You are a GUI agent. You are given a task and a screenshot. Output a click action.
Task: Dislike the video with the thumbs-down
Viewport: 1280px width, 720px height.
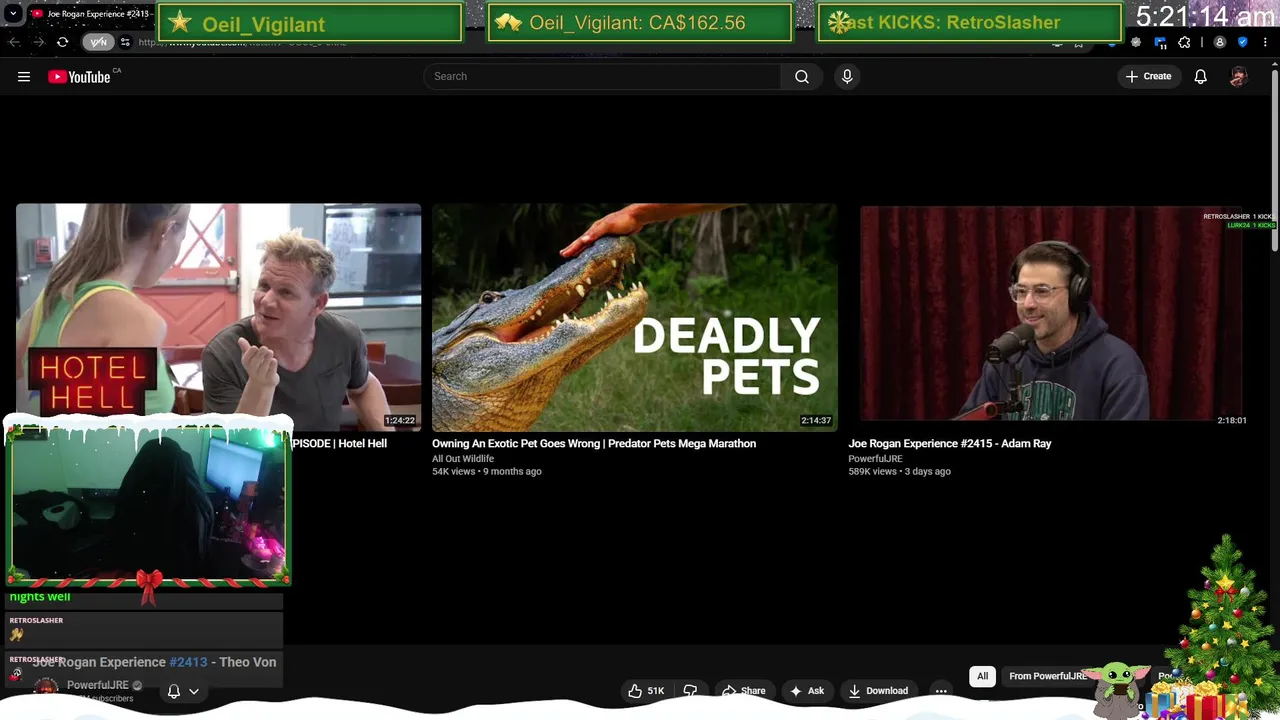[690, 691]
